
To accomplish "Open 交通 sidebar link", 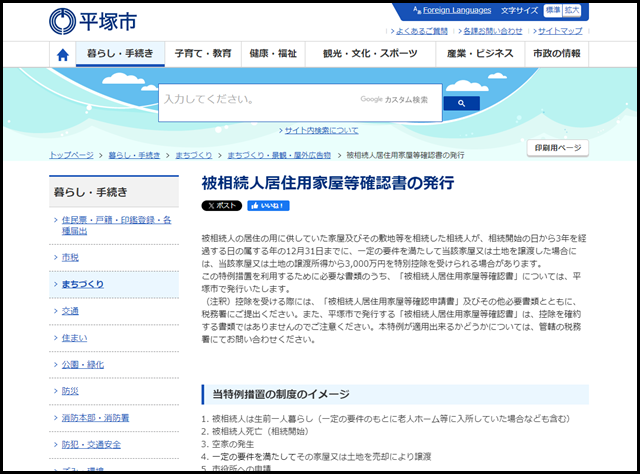I will (x=70, y=311).
